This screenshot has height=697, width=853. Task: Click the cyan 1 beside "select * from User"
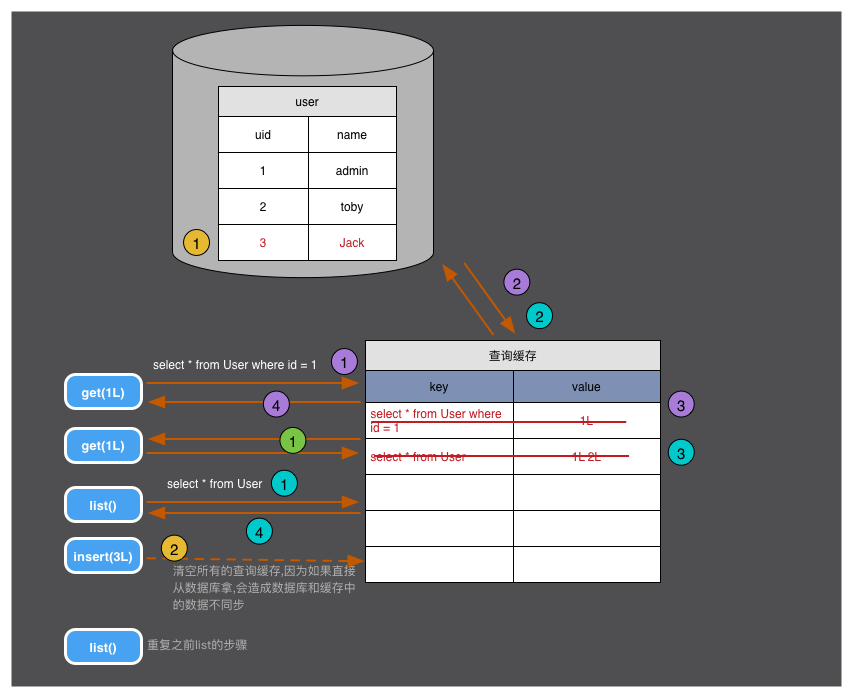click(285, 484)
